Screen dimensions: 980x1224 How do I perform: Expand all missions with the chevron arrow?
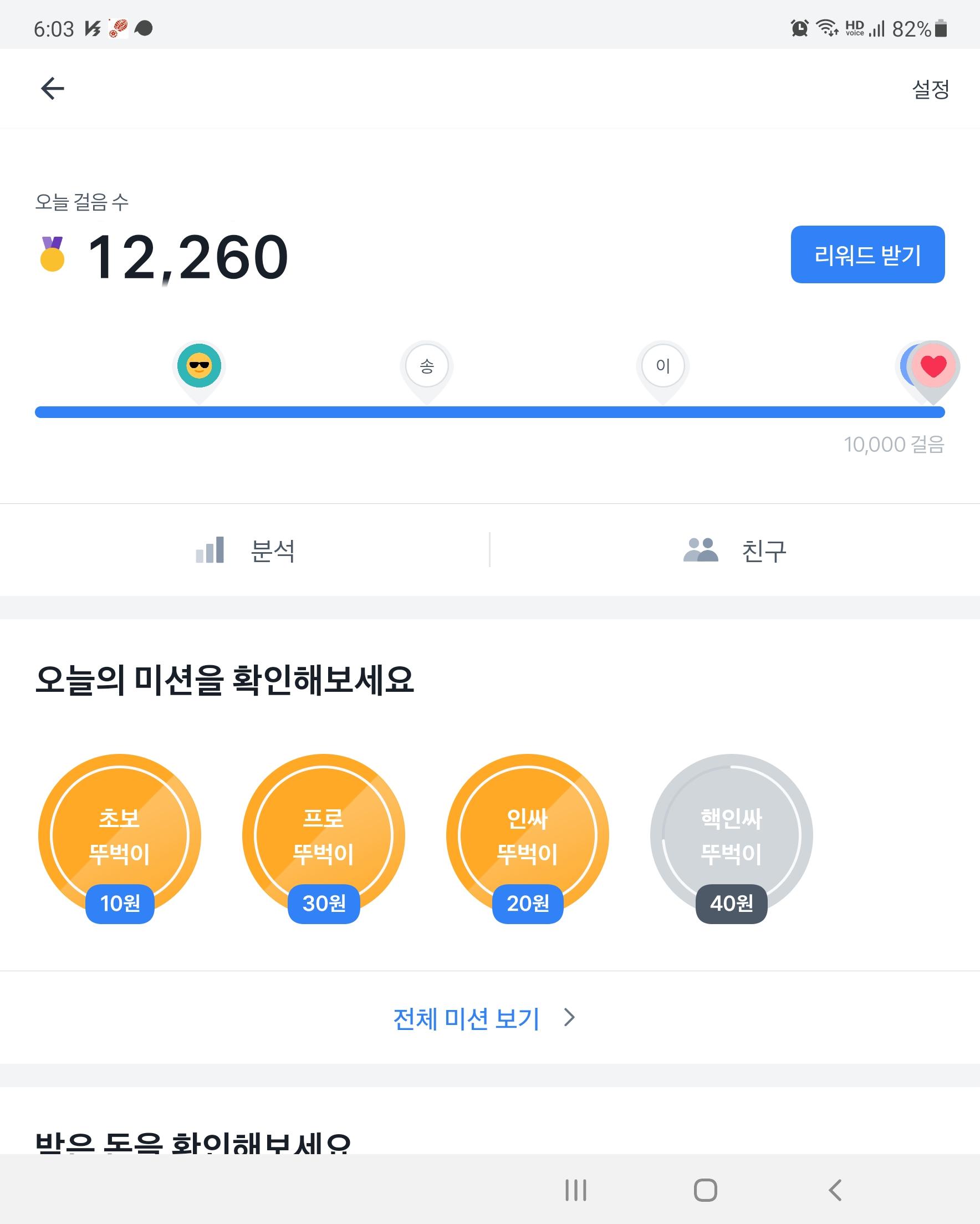pyautogui.click(x=569, y=1017)
